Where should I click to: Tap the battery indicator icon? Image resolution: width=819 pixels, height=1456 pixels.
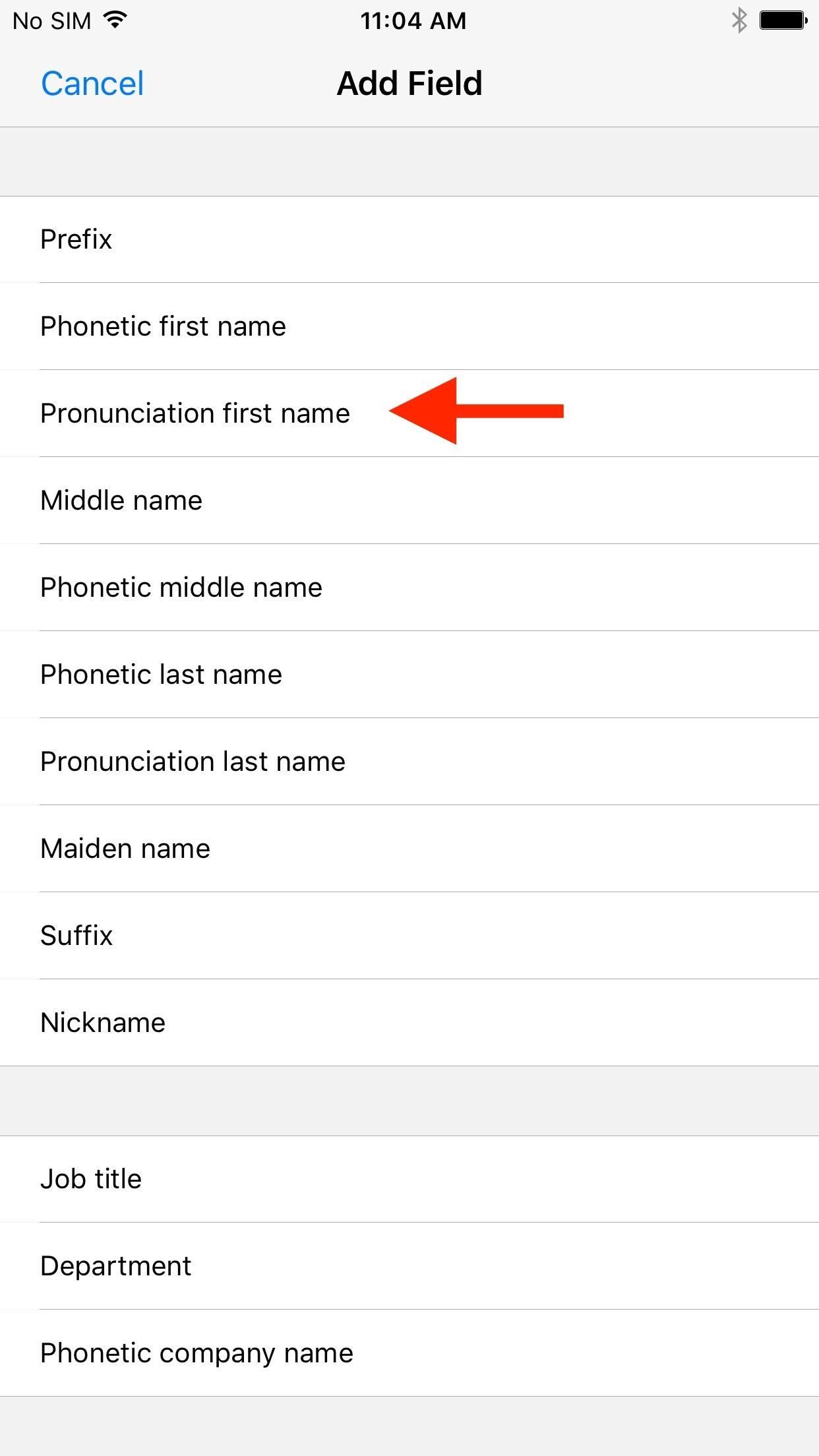click(x=783, y=20)
